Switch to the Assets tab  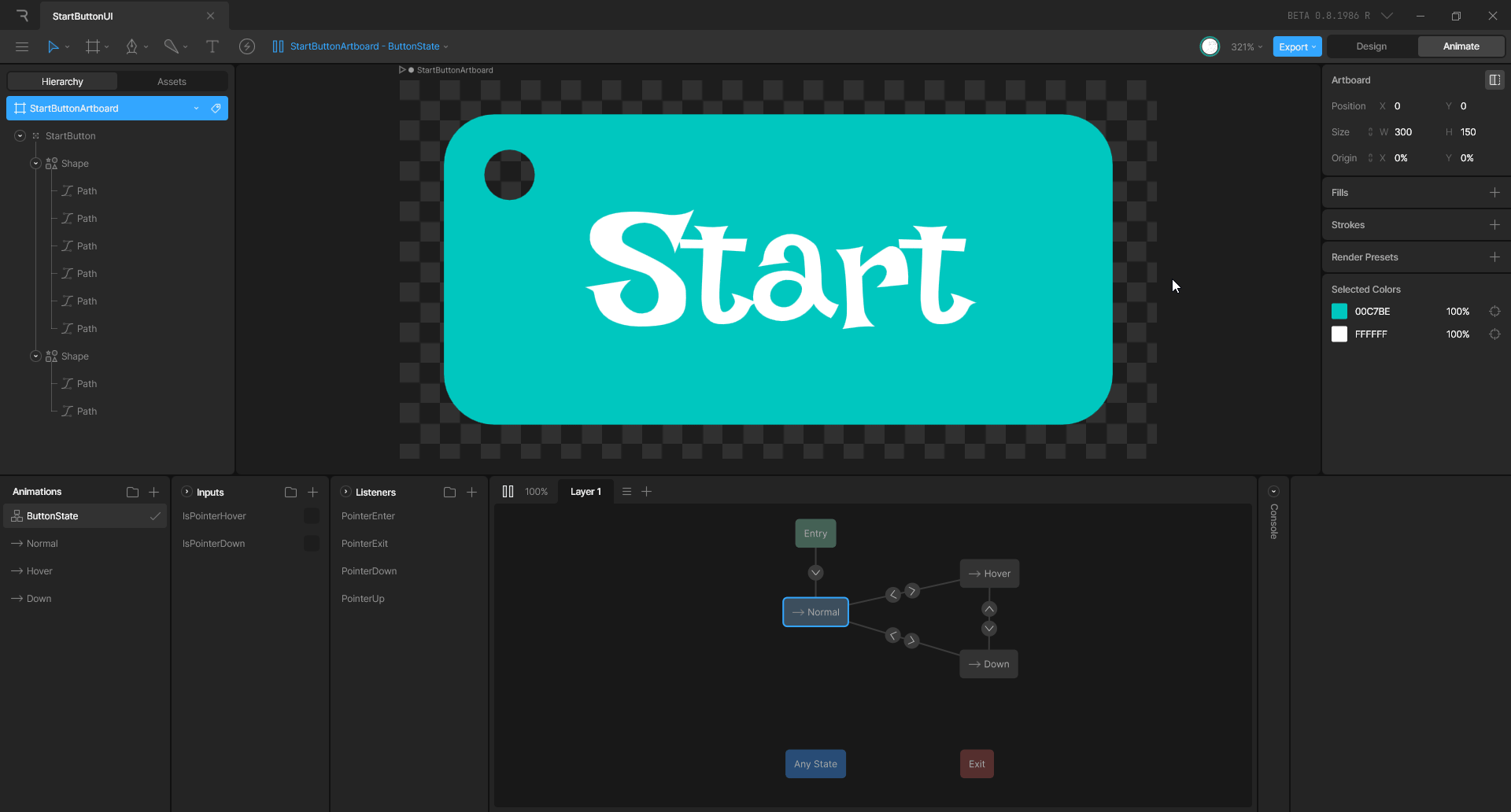coord(172,82)
